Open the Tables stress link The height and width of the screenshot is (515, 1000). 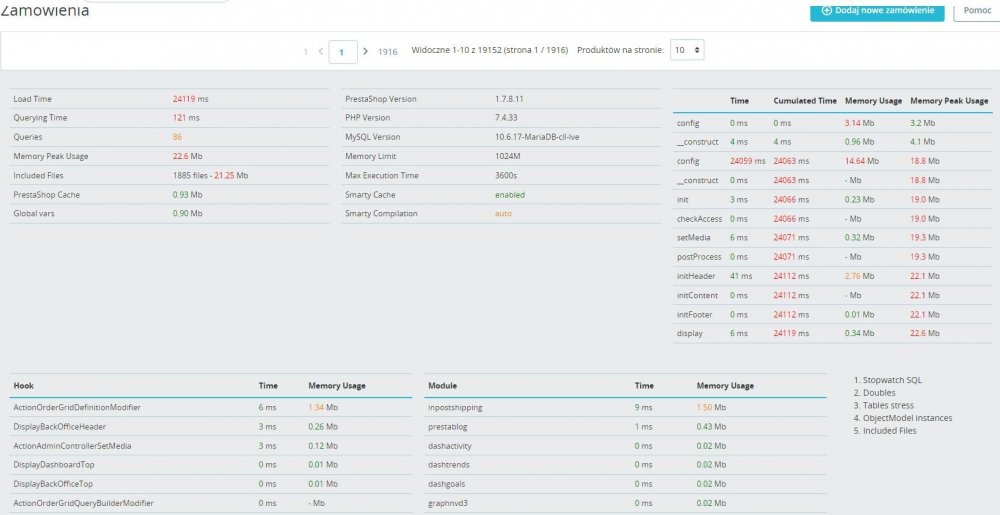pyautogui.click(x=890, y=405)
